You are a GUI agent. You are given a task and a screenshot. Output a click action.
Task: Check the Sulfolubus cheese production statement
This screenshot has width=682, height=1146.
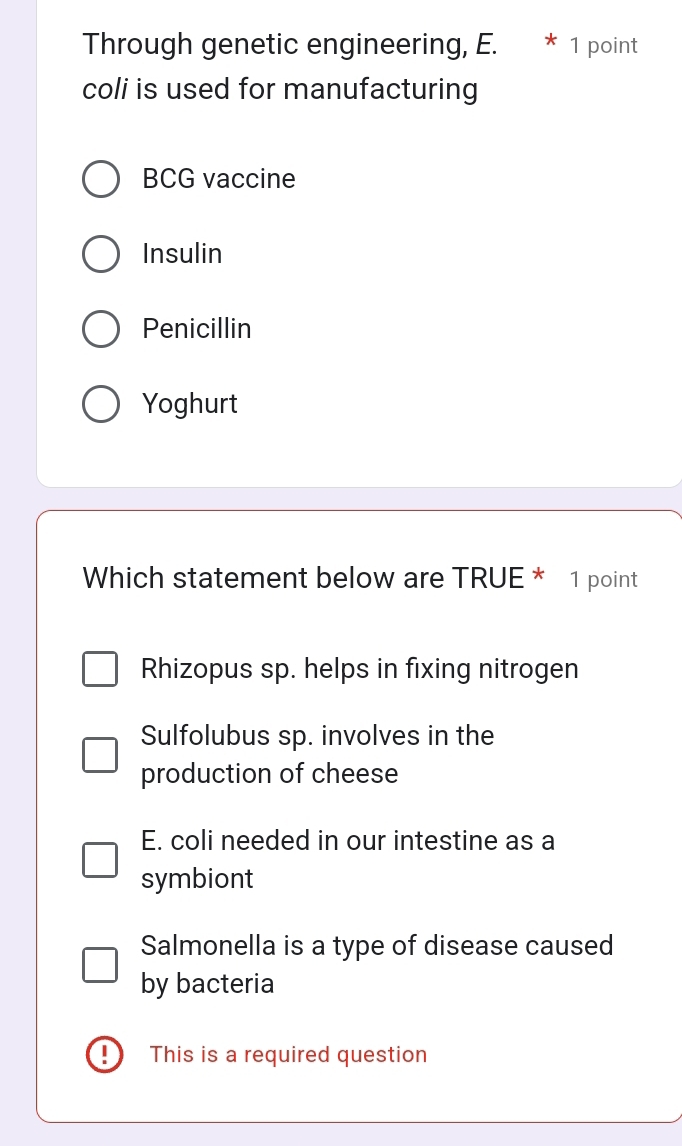click(x=100, y=755)
